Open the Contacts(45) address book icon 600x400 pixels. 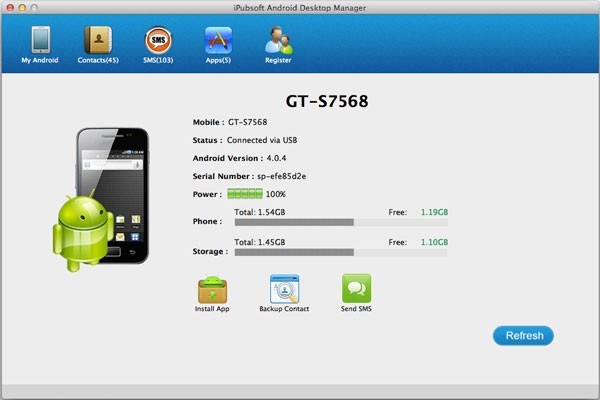[98, 40]
